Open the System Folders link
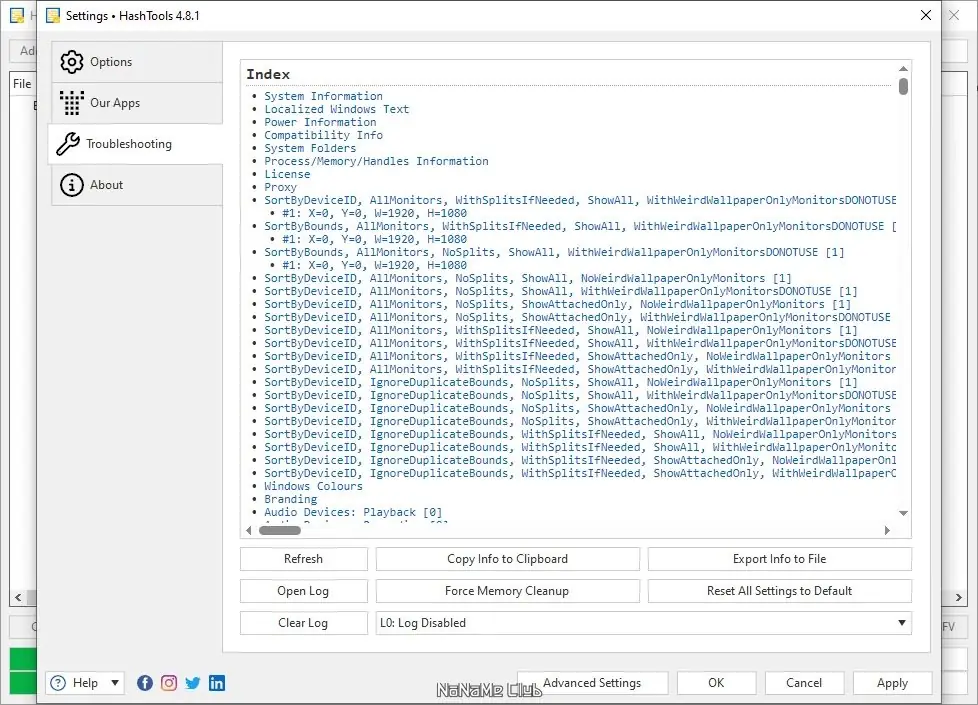 [310, 148]
